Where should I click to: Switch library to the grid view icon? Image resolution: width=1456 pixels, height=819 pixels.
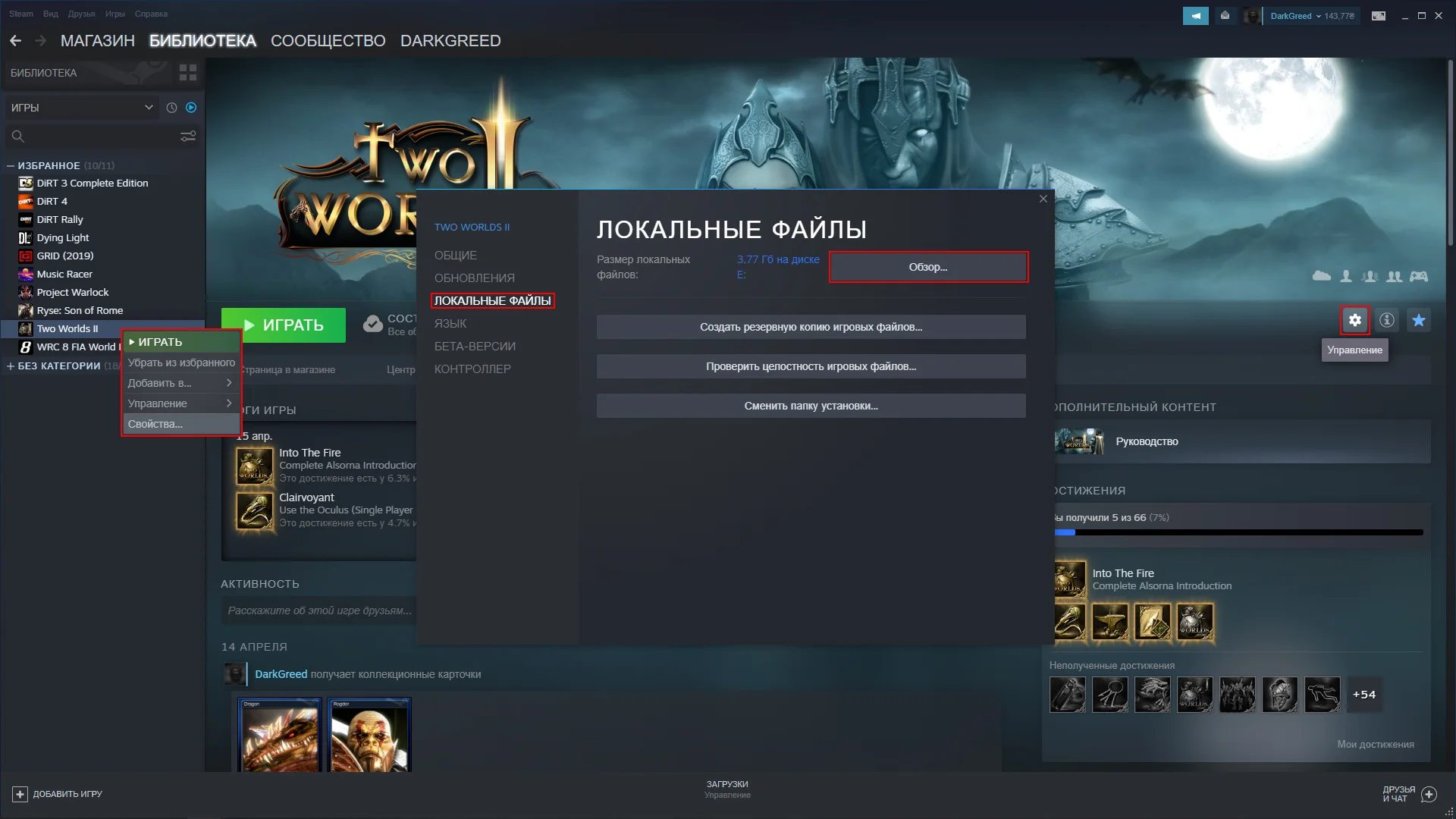coord(188,73)
